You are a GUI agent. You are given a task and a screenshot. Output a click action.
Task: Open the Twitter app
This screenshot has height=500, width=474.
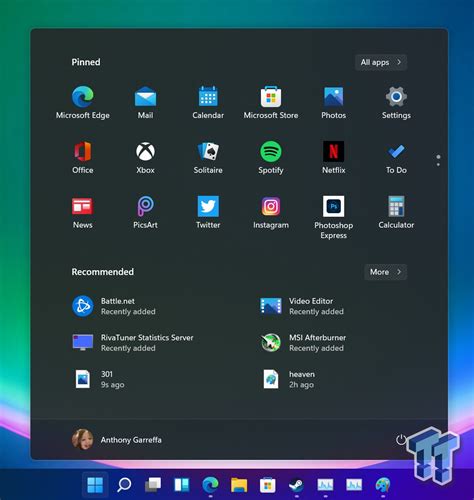point(208,212)
